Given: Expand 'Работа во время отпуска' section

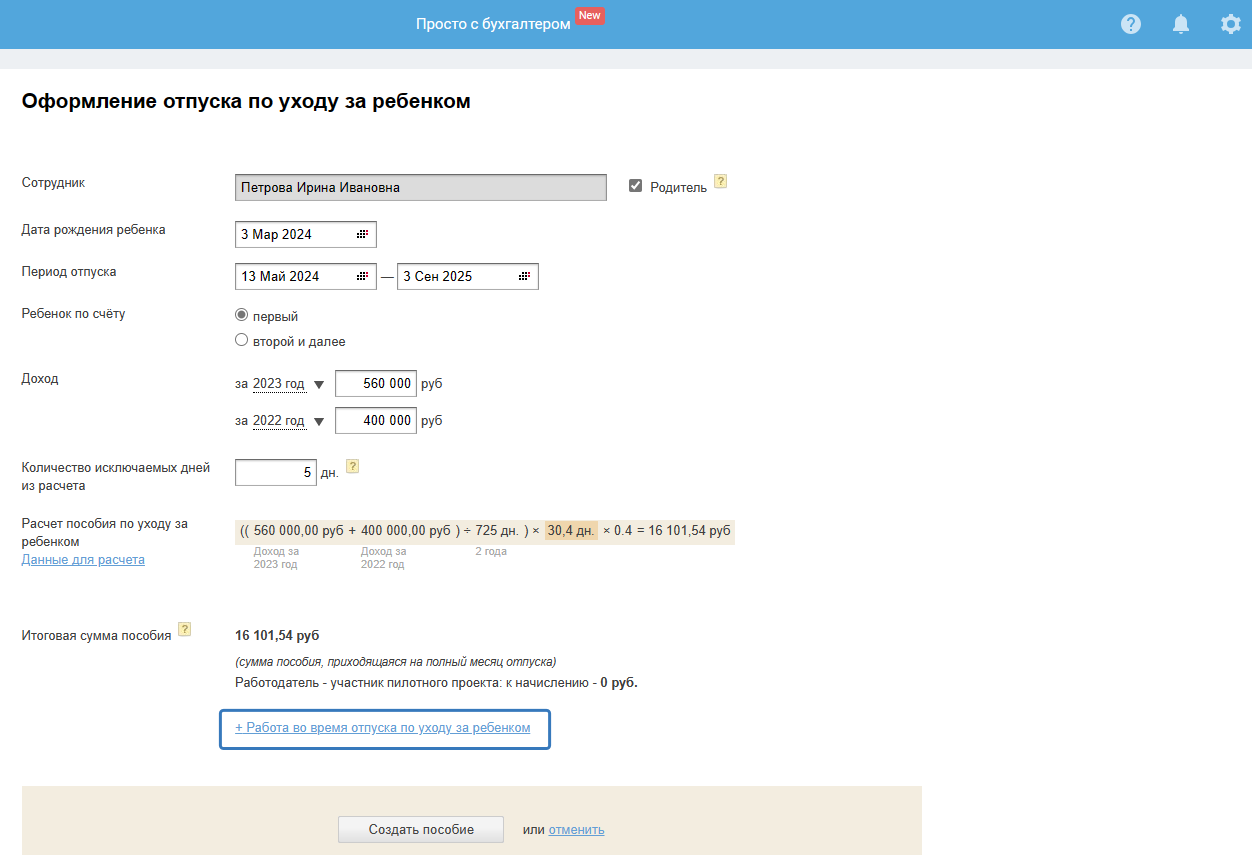Looking at the screenshot, I should [x=382, y=728].
